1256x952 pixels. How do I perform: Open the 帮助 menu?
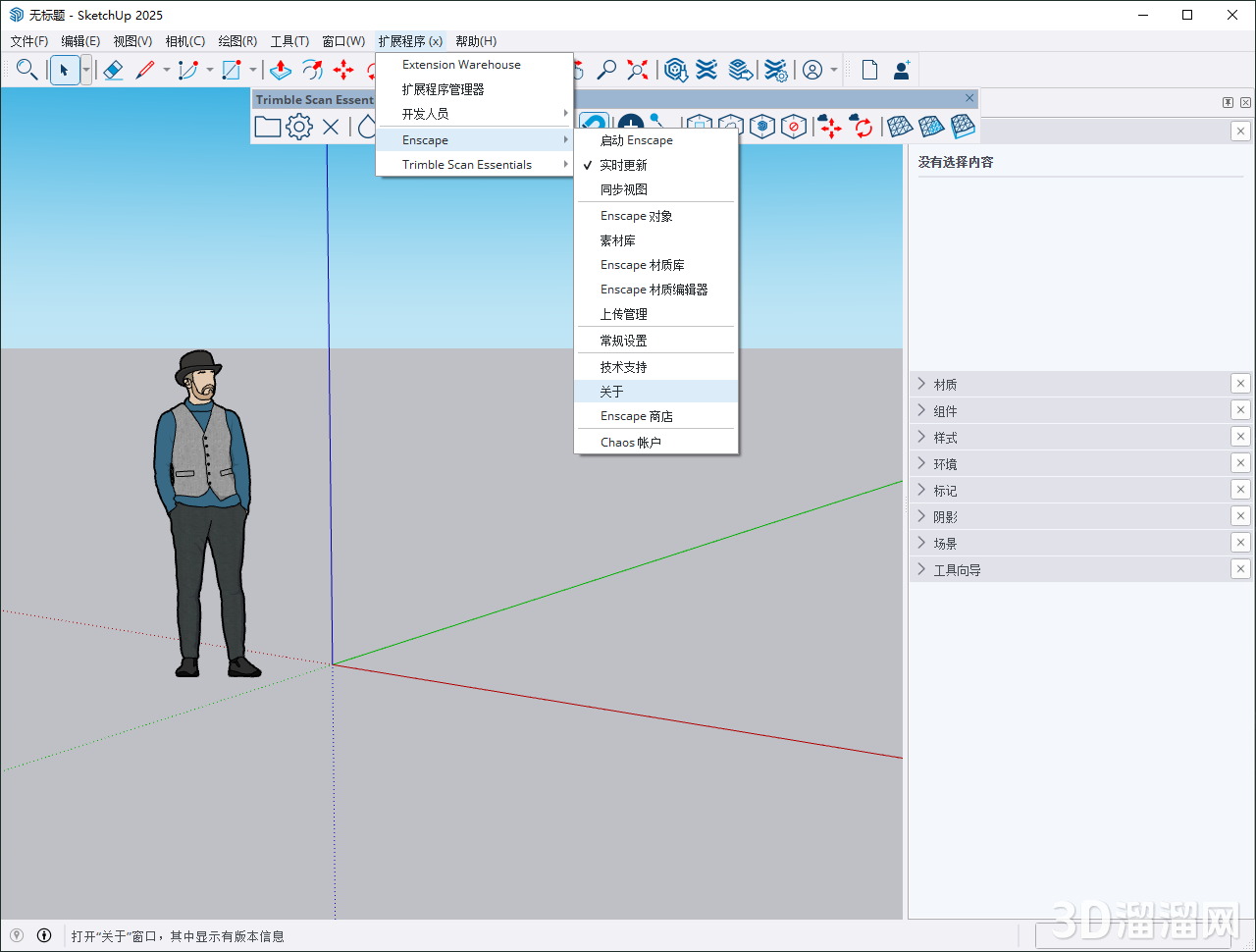point(475,40)
